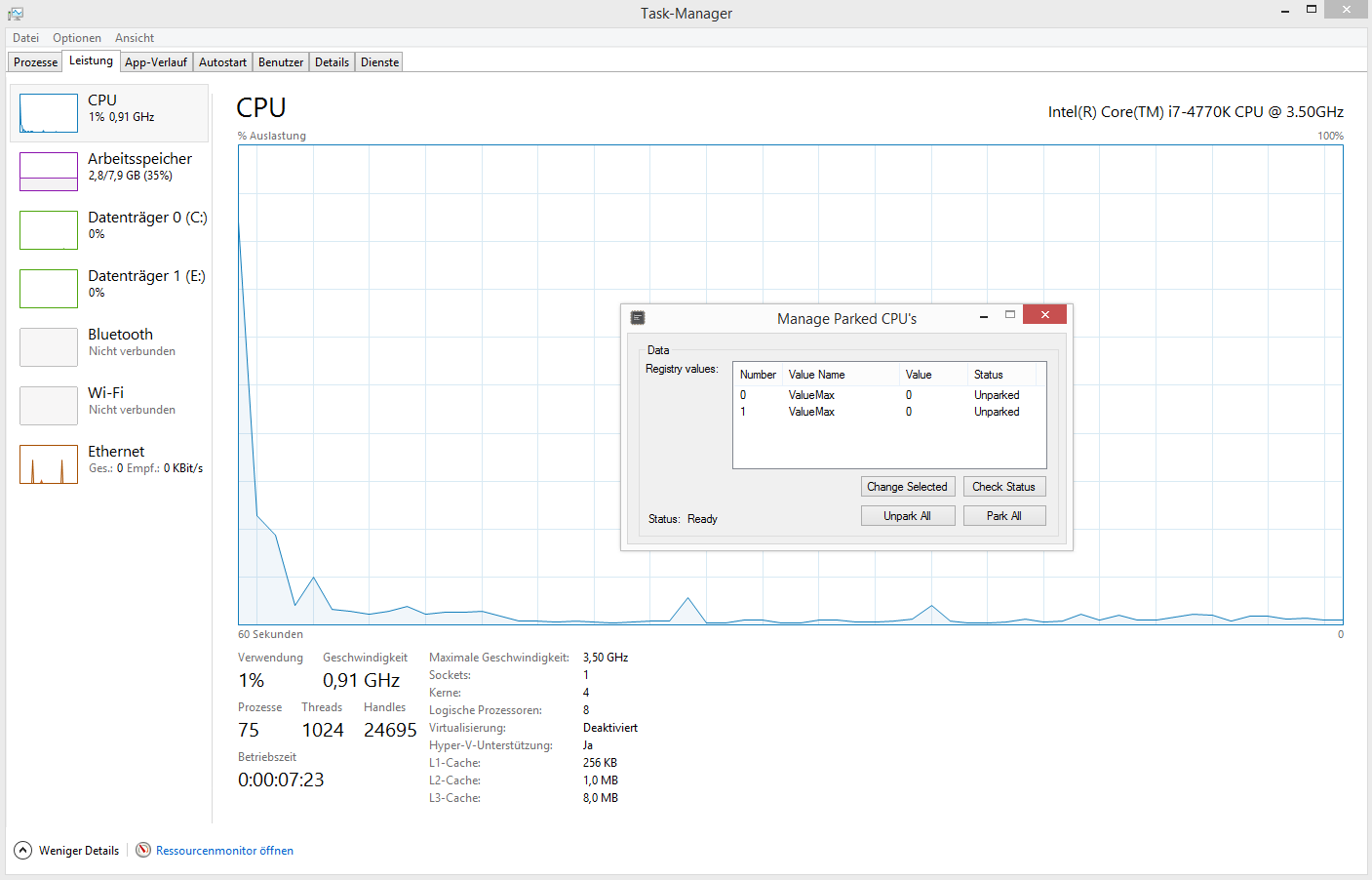This screenshot has width=1372, height=880.
Task: Minimize the Task-Manager window
Action: pyautogui.click(x=1285, y=10)
